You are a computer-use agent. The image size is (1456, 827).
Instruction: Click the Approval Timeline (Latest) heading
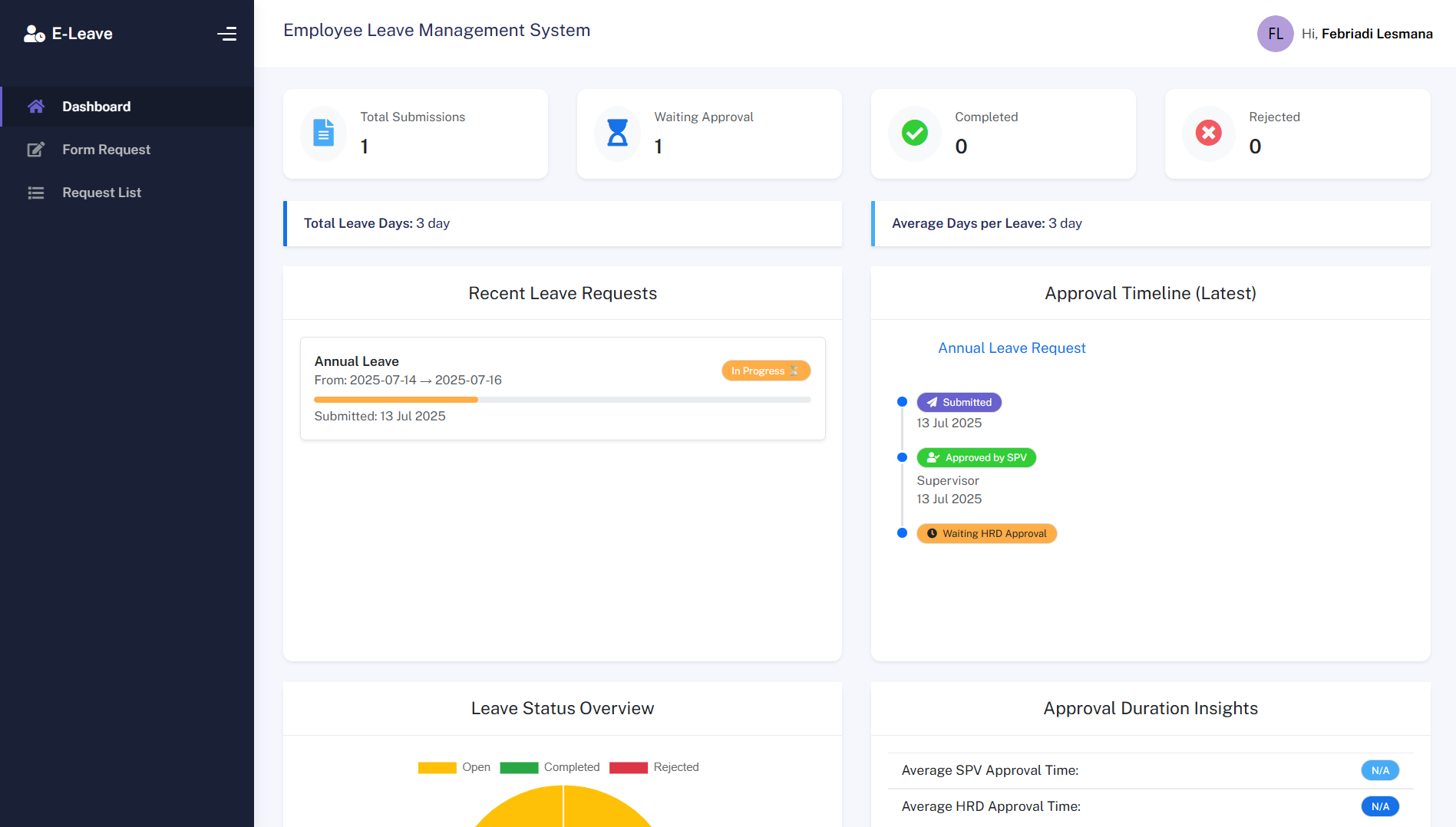tap(1151, 293)
